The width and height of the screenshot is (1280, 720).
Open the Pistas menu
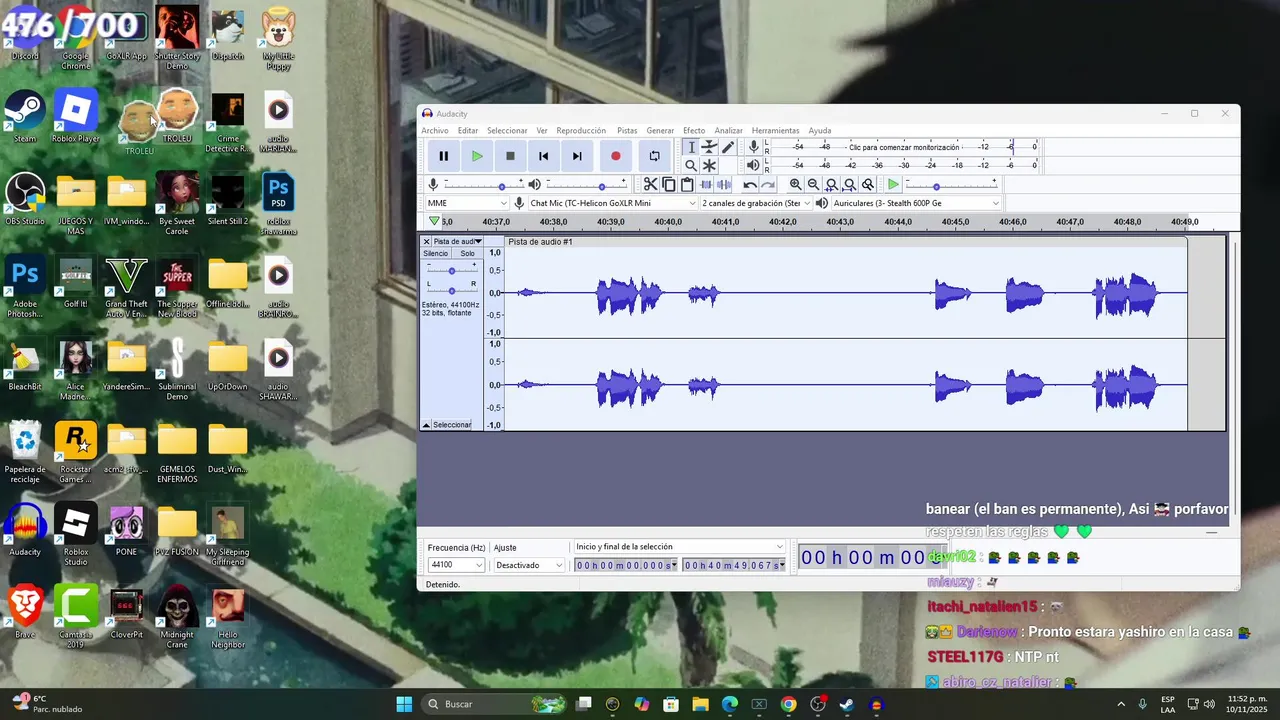point(627,131)
